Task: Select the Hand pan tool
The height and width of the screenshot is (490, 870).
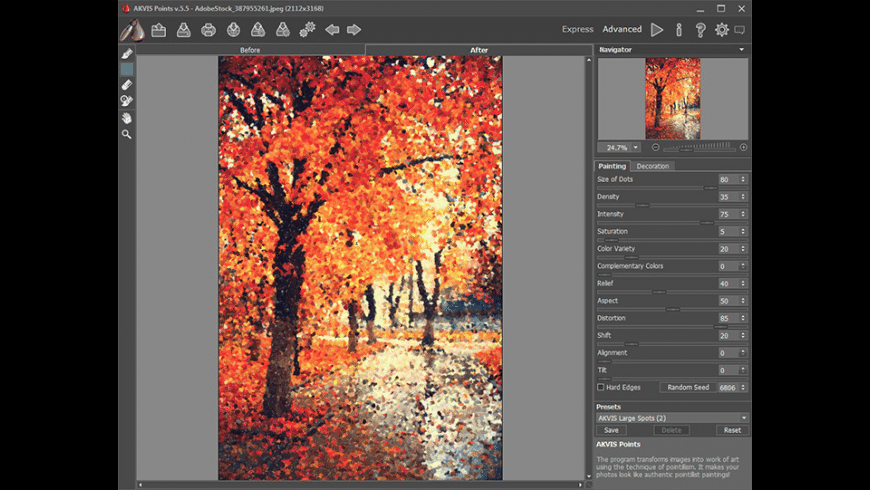Action: tap(127, 118)
